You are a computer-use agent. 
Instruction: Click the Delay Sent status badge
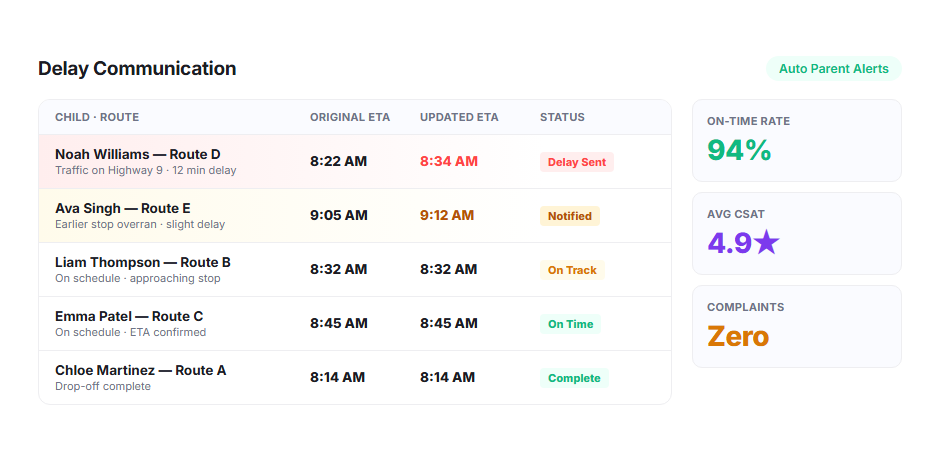(x=577, y=162)
